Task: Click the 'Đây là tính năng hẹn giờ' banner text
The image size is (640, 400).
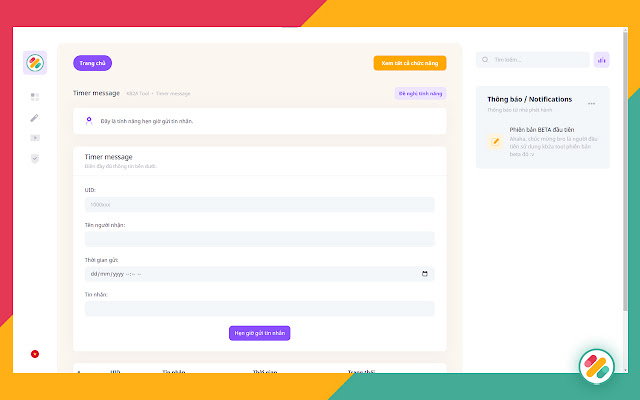Action: [147, 121]
